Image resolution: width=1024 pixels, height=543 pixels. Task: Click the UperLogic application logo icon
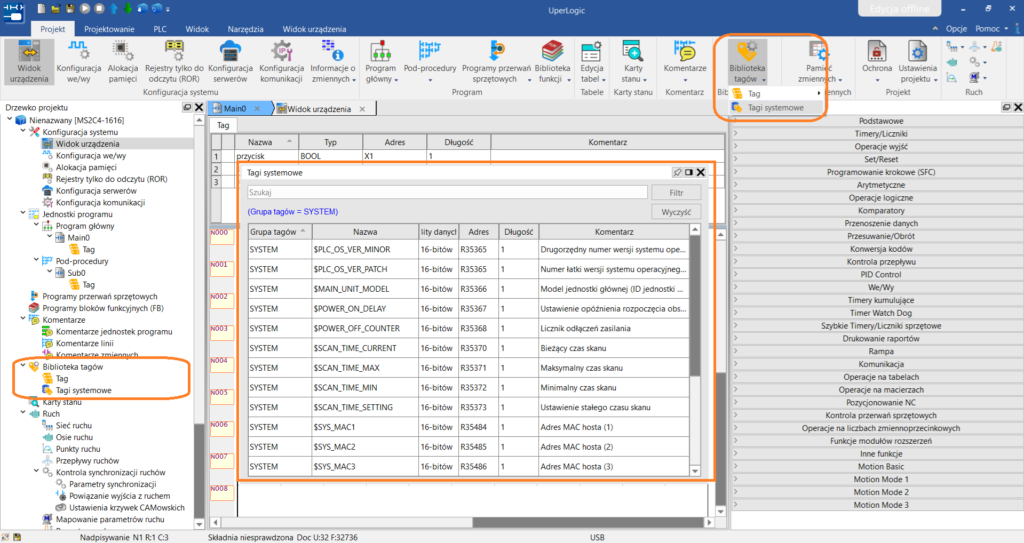tap(13, 12)
